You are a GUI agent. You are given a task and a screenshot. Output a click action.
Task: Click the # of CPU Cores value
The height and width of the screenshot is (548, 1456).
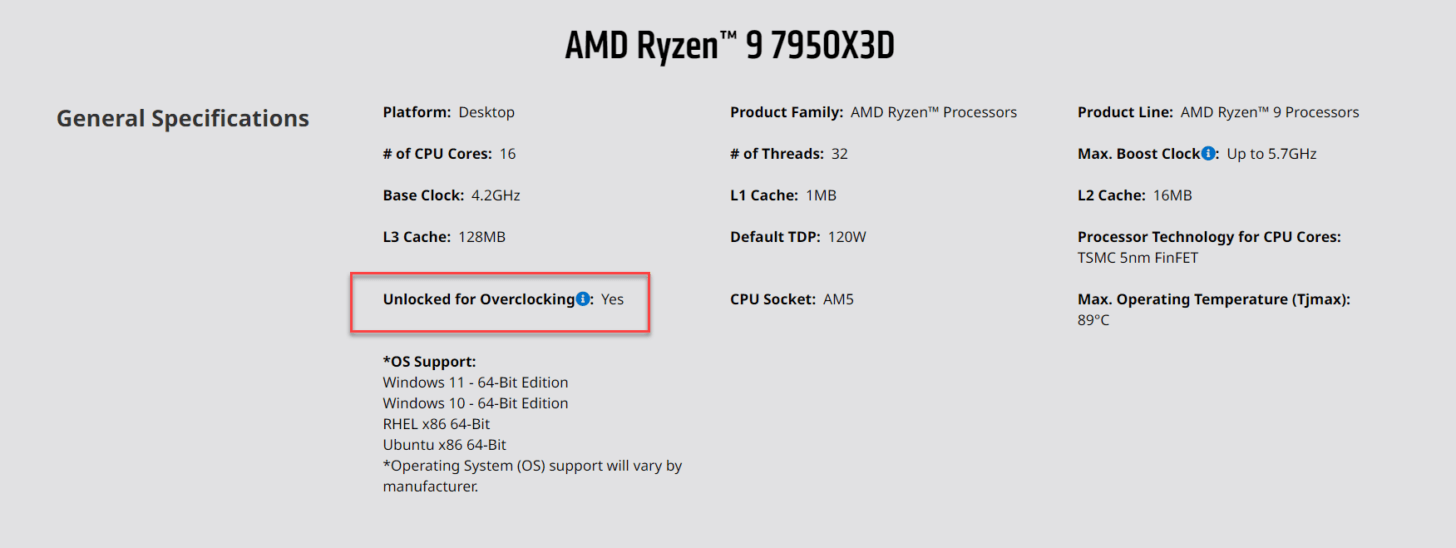(x=508, y=154)
